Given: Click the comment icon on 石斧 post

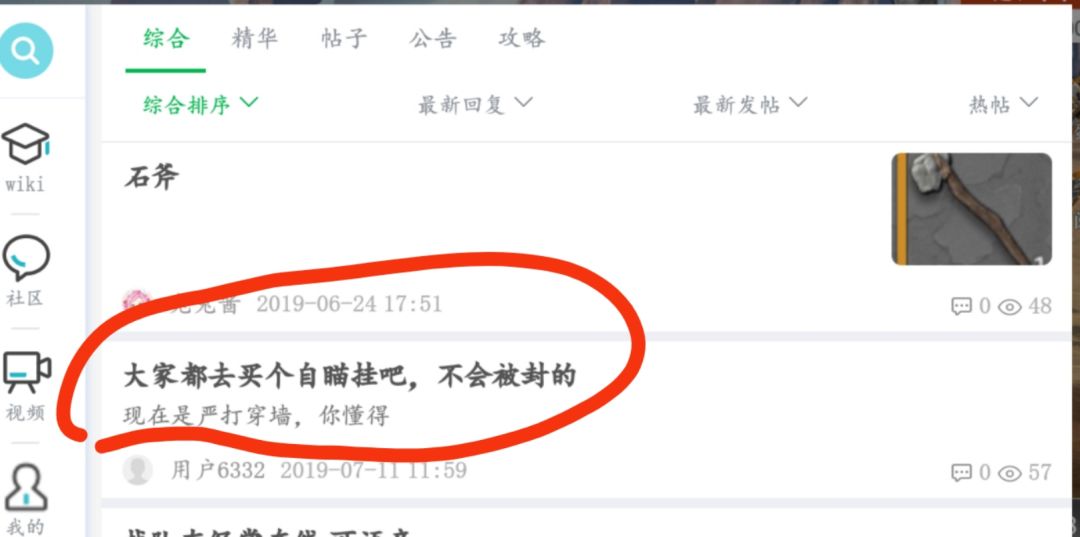Looking at the screenshot, I should click(x=961, y=306).
